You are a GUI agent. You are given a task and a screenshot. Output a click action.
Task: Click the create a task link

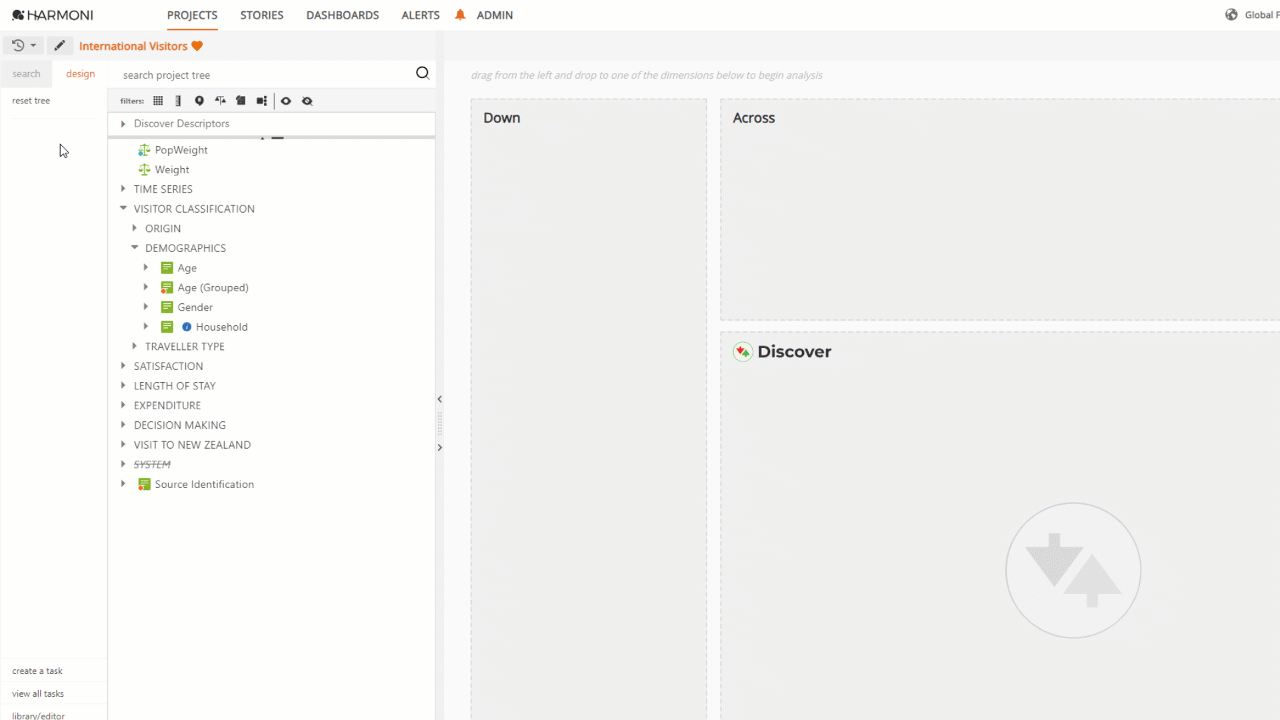(x=37, y=670)
